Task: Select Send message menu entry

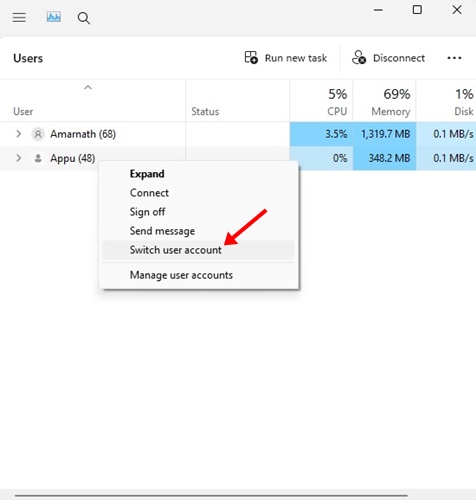Action: click(x=162, y=231)
